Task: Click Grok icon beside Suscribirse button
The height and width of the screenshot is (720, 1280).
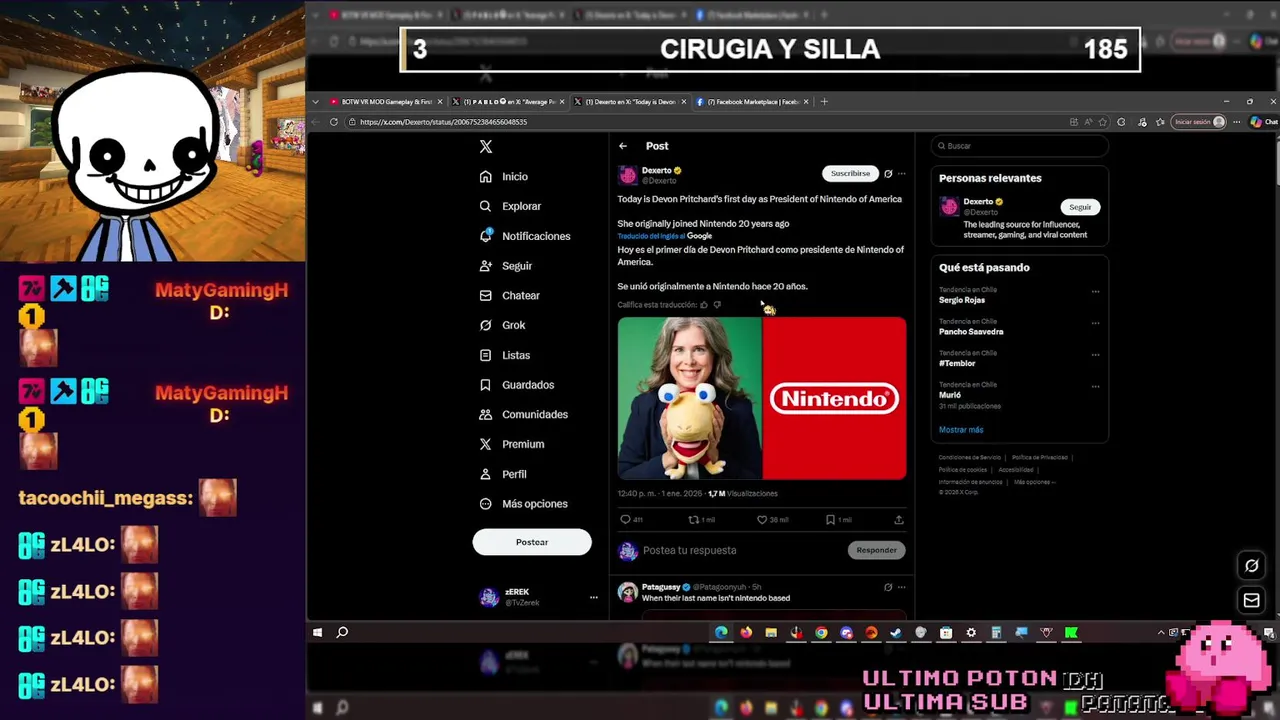Action: 888,173
